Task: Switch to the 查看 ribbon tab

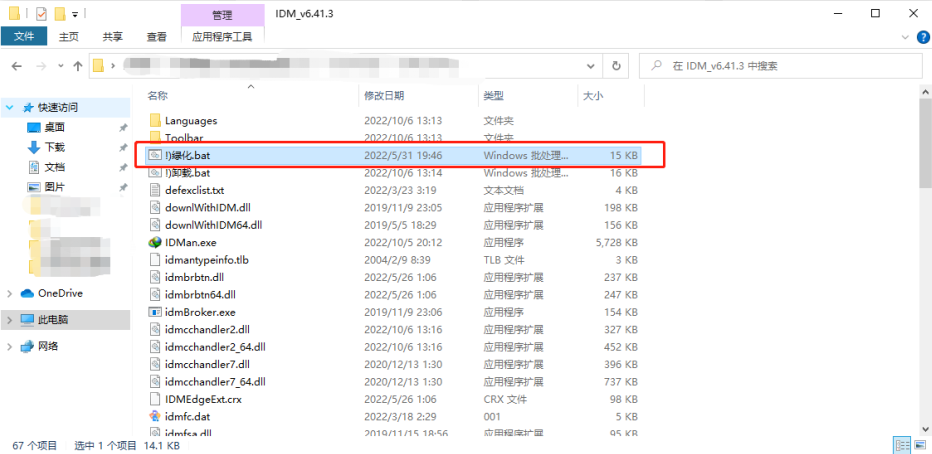Action: [157, 37]
